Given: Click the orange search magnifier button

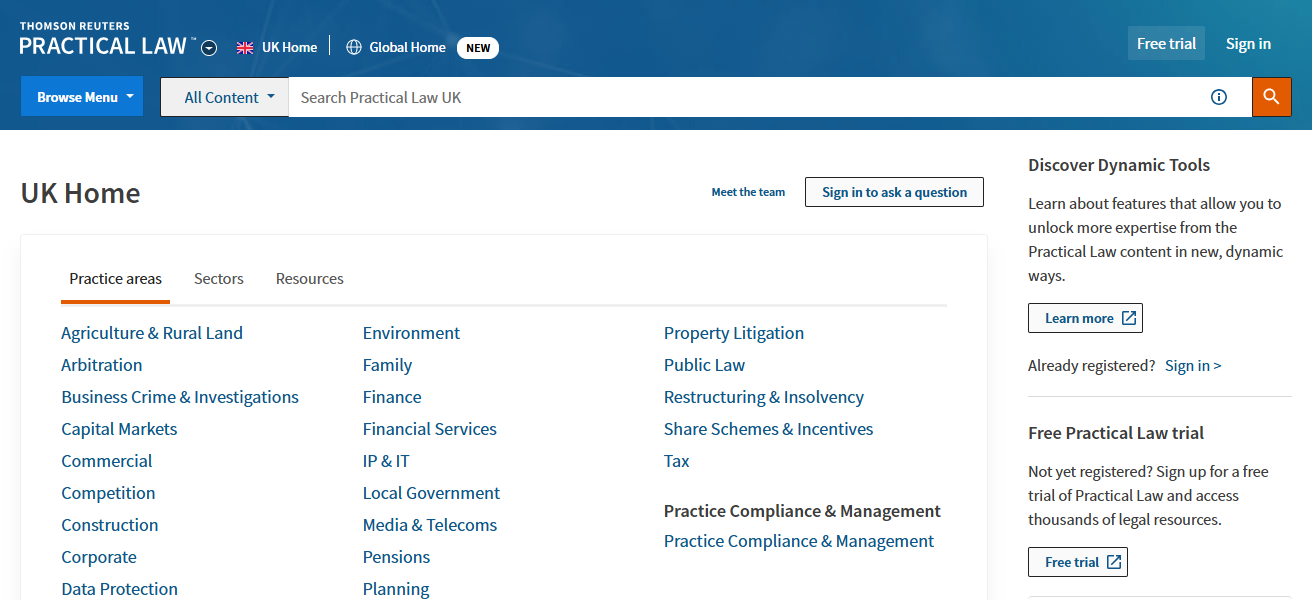Looking at the screenshot, I should [1271, 97].
